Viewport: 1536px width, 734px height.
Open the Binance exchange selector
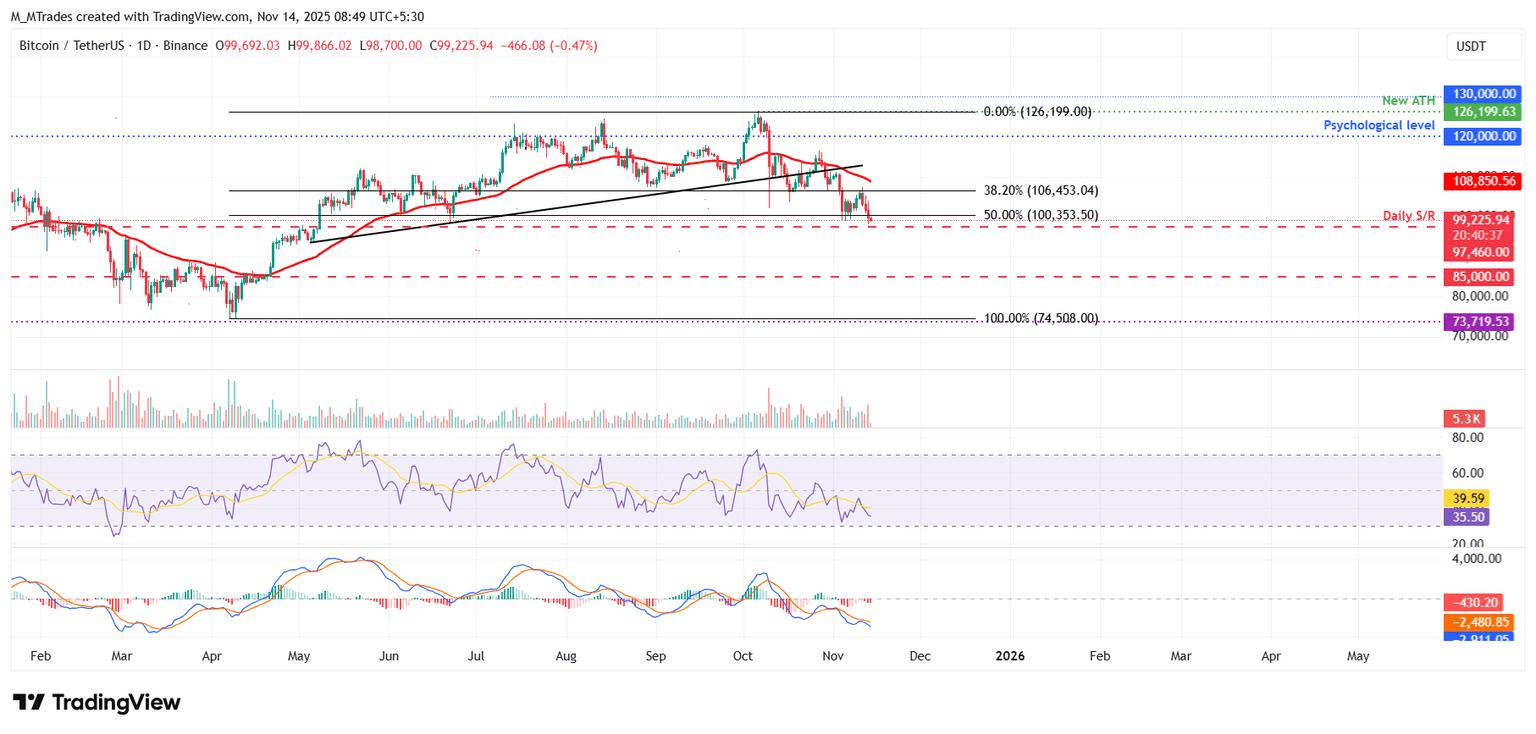(184, 45)
